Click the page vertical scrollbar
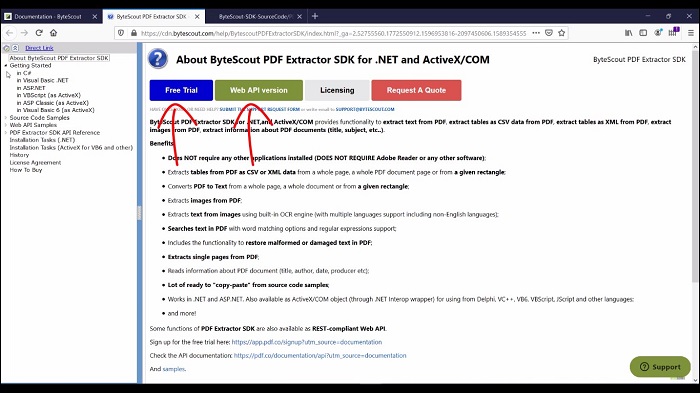The width and height of the screenshot is (700, 393). point(695,166)
